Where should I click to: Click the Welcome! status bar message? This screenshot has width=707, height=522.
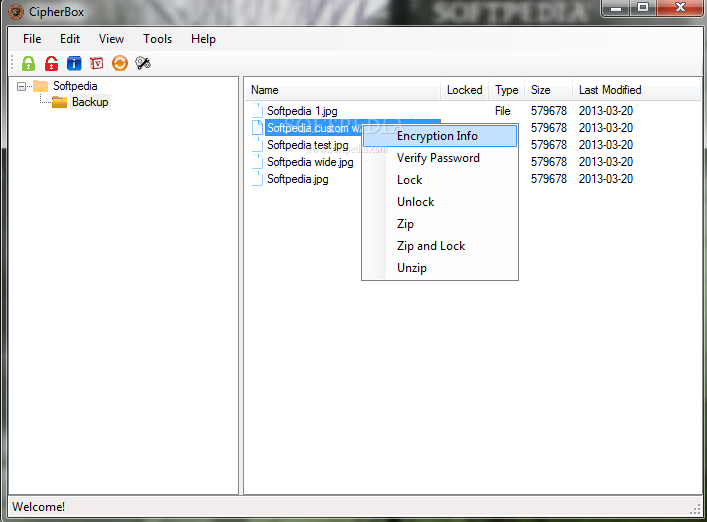tap(39, 507)
